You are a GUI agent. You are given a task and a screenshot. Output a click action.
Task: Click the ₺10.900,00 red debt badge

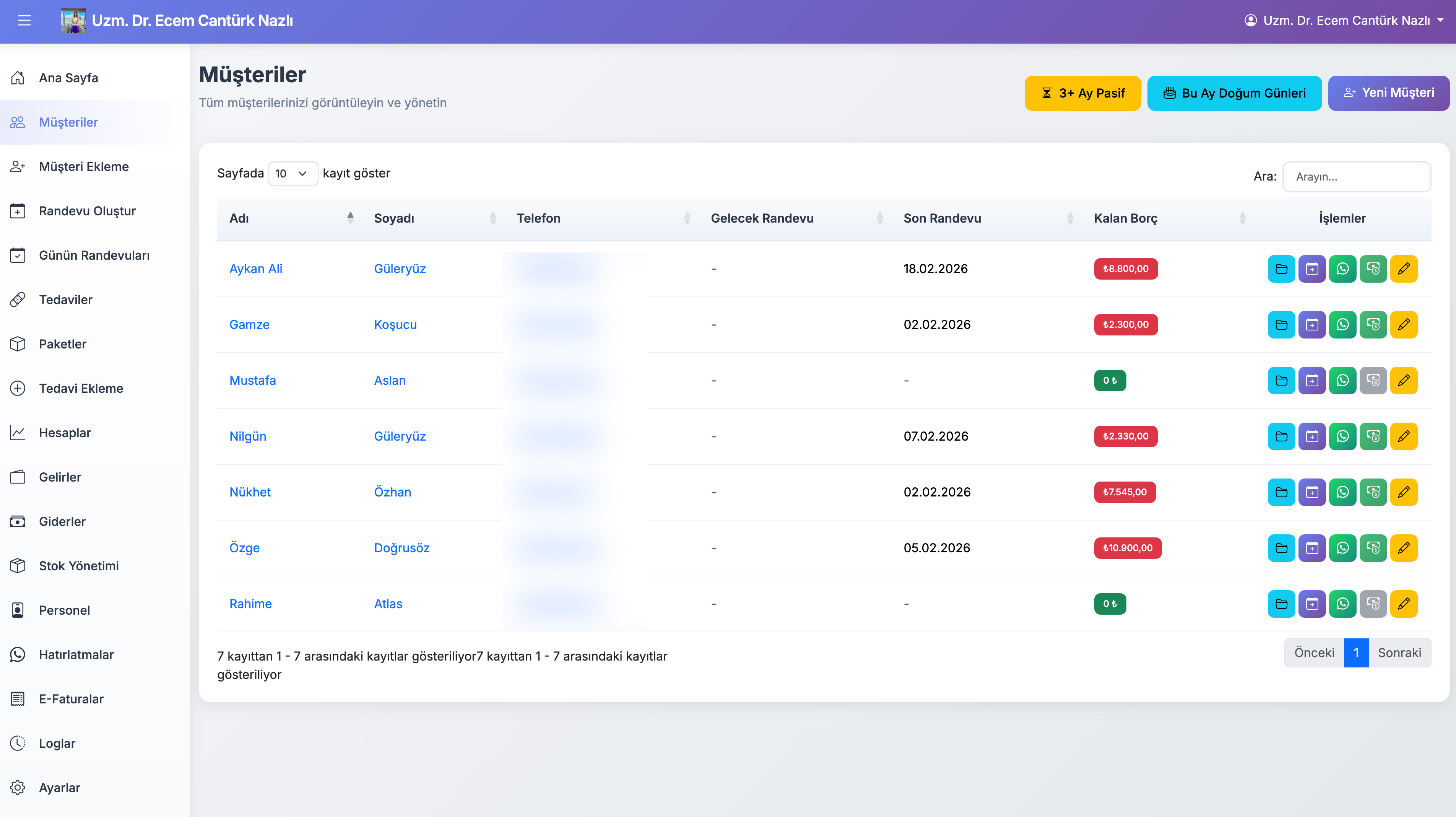pos(1128,548)
